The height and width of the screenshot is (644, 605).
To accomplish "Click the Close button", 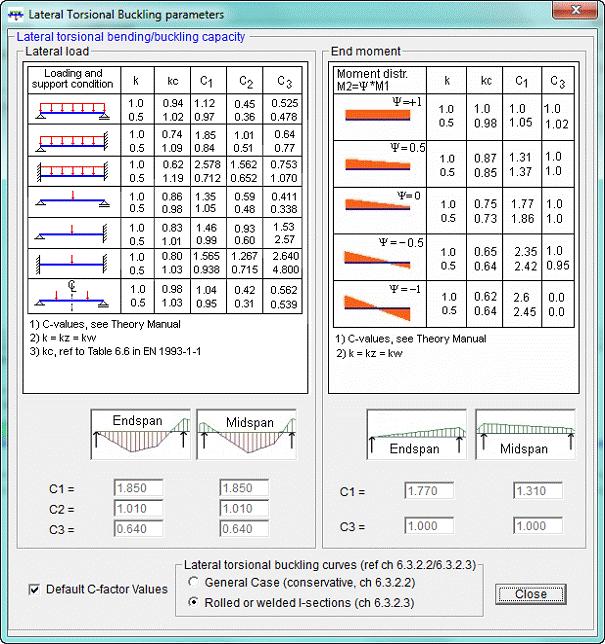I will (x=531, y=594).
